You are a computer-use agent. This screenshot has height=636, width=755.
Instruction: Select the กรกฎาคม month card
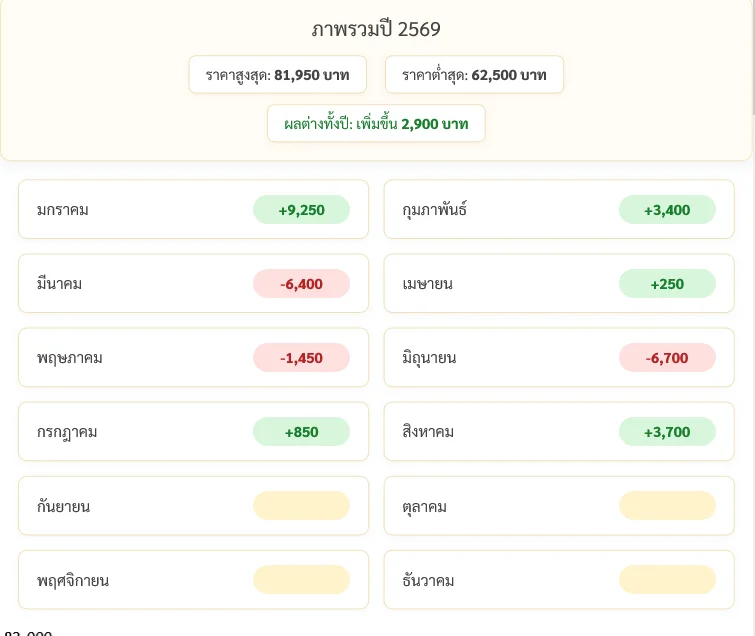[193, 431]
